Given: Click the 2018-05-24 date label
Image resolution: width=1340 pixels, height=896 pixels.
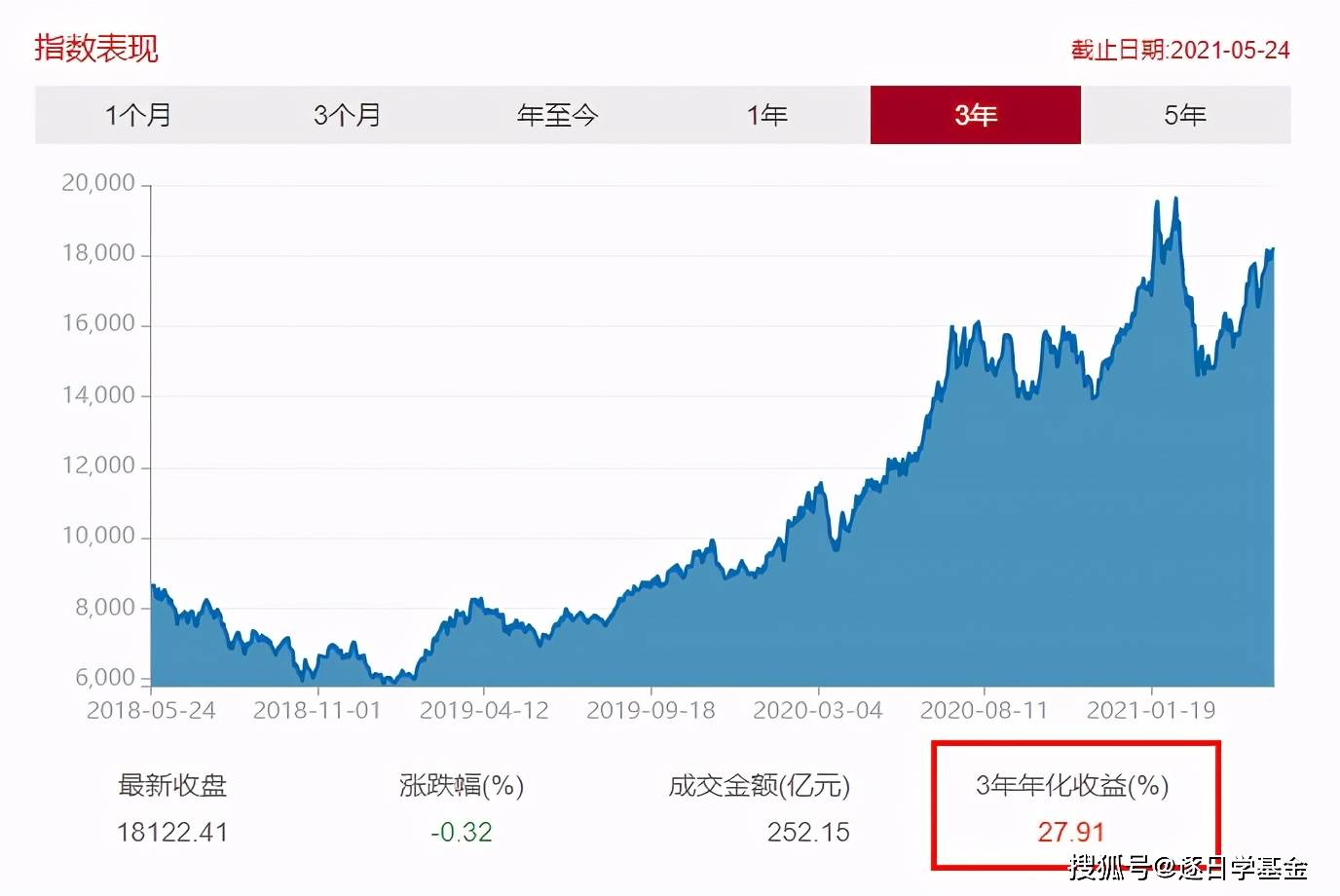Looking at the screenshot, I should click(x=151, y=711).
